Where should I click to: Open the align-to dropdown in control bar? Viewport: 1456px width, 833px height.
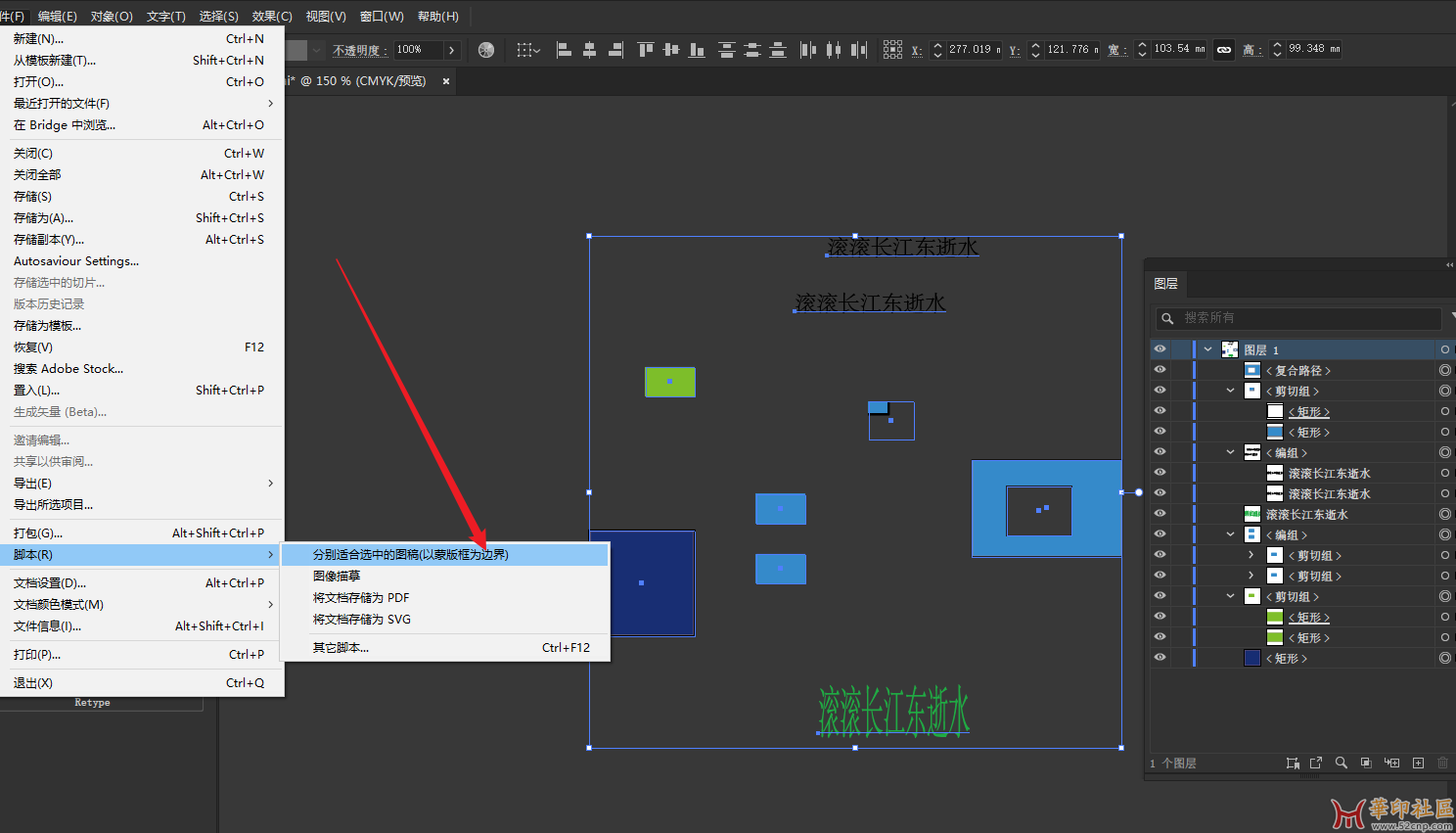coord(528,50)
